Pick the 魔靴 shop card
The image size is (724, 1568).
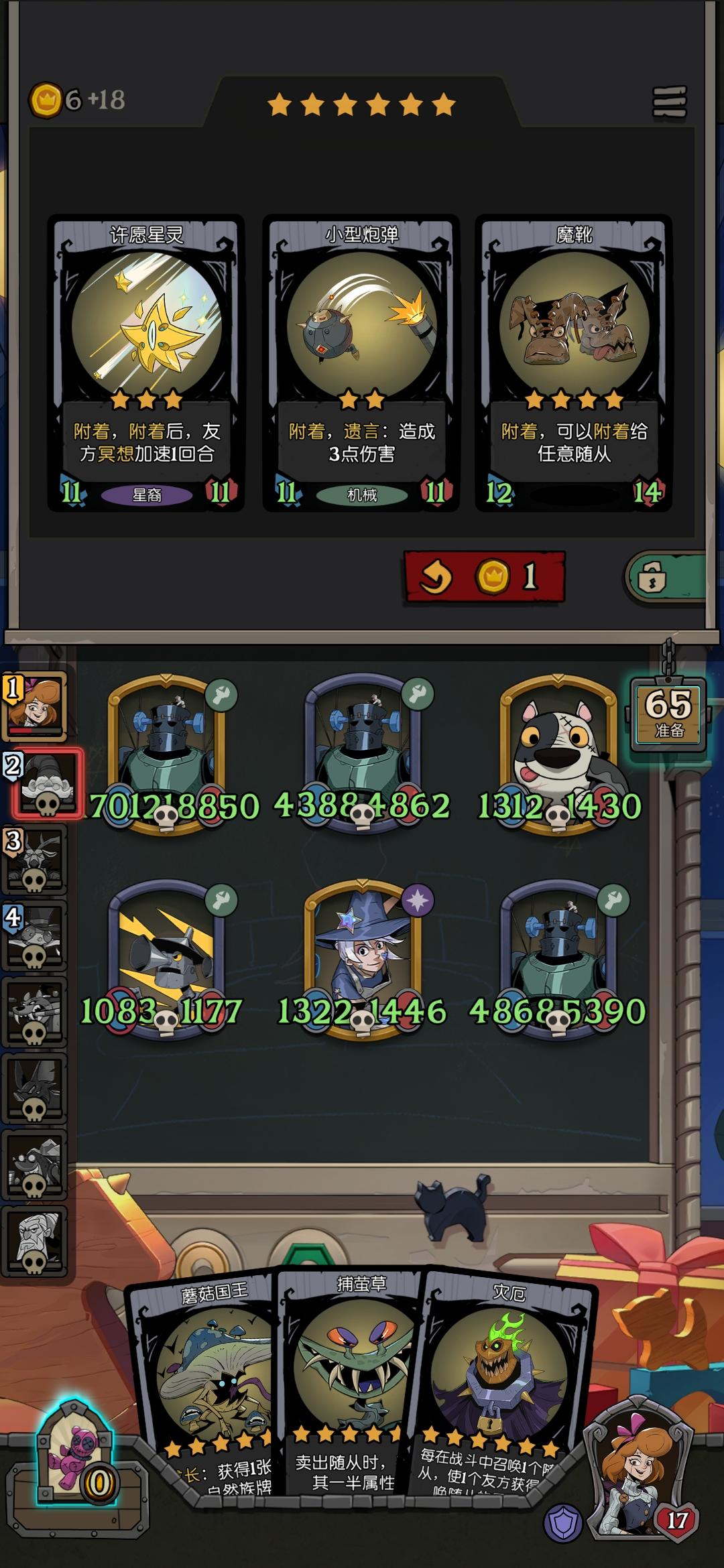click(574, 363)
